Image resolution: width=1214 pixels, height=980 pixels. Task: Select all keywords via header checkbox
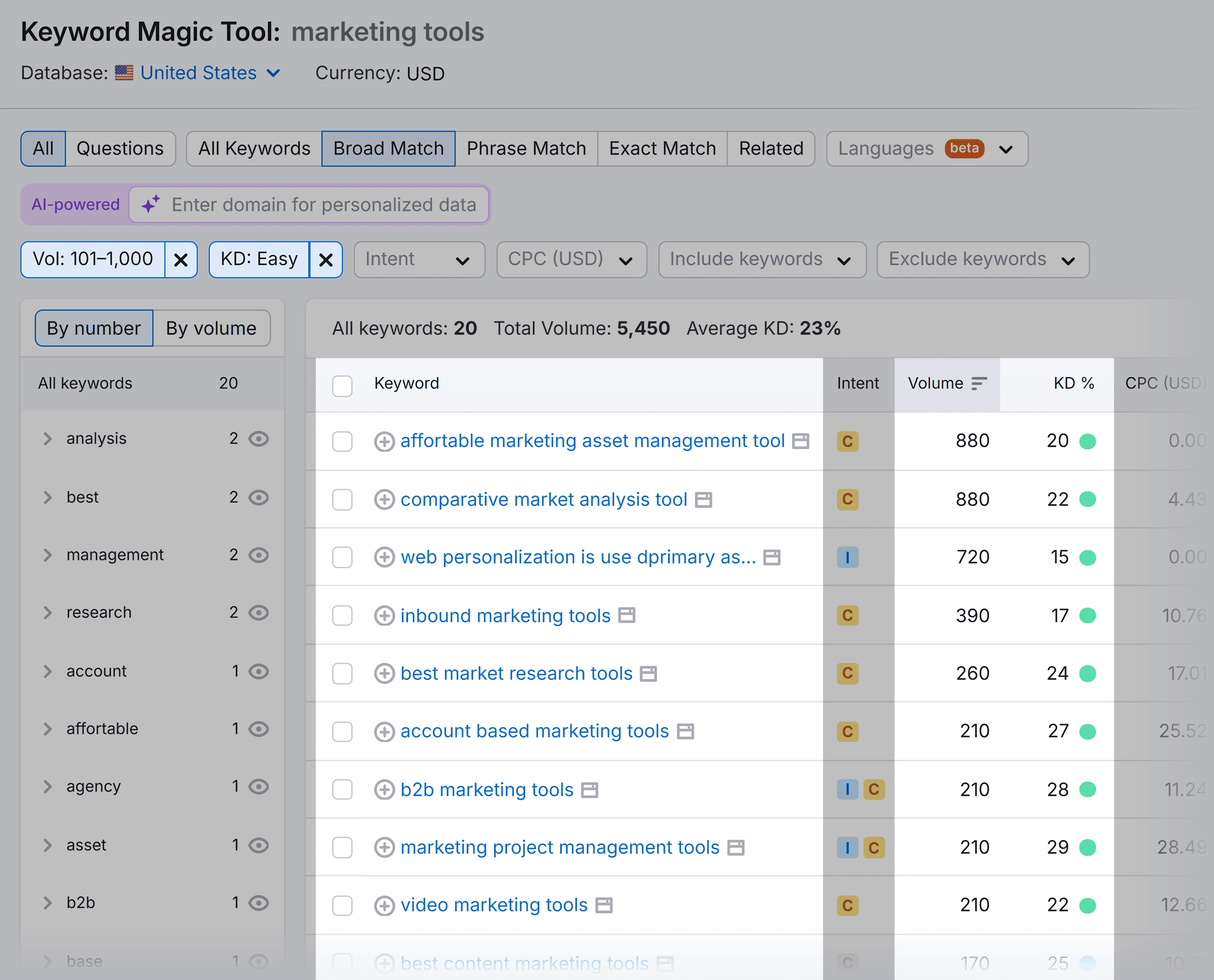coord(342,386)
